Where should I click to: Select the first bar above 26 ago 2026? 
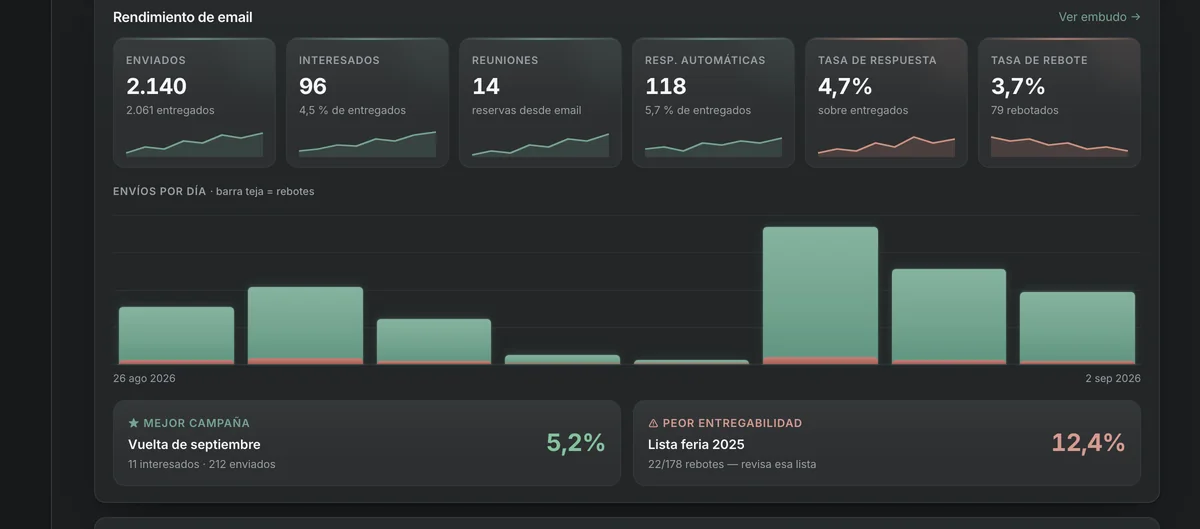[x=176, y=335]
